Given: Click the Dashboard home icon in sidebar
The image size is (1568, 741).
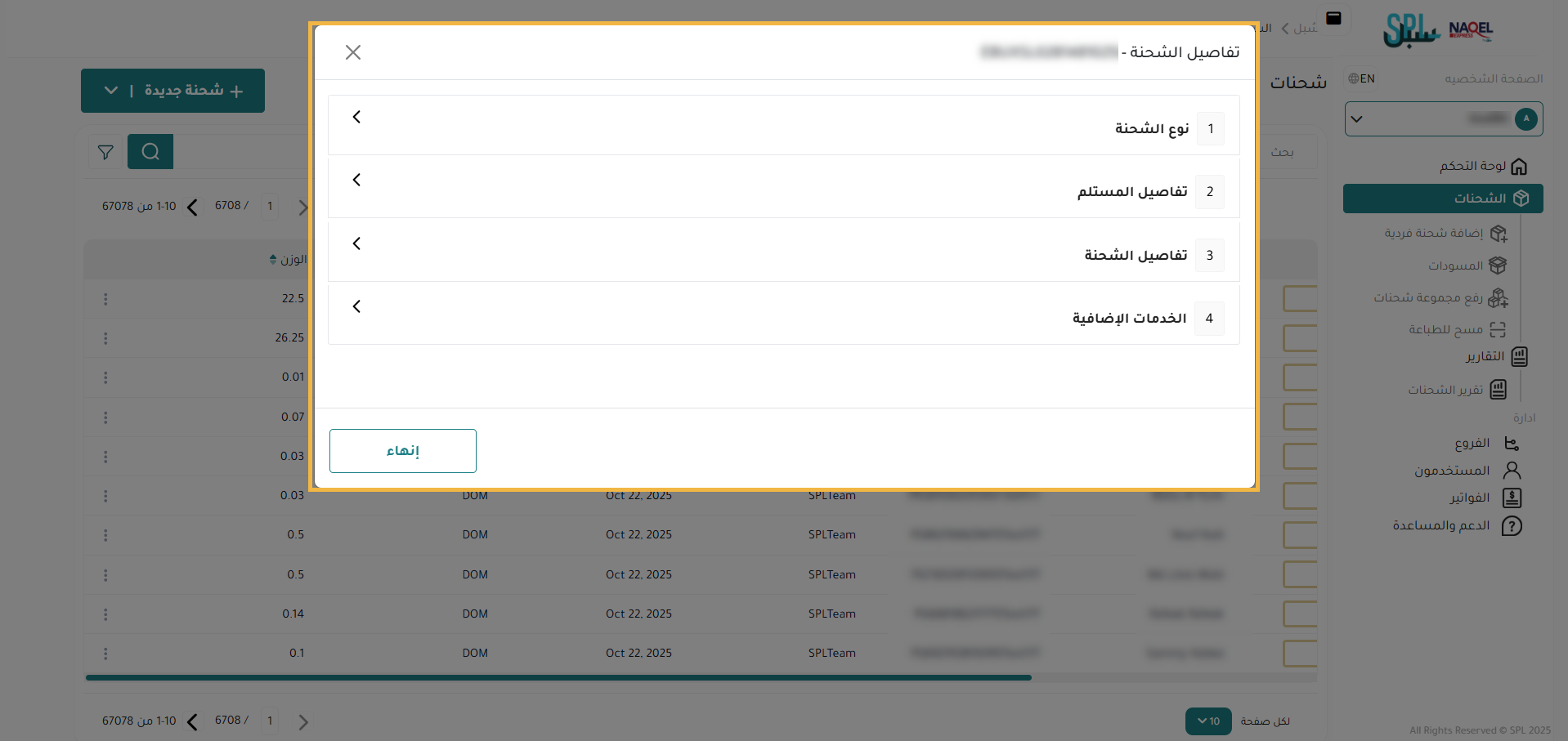Looking at the screenshot, I should [x=1519, y=167].
